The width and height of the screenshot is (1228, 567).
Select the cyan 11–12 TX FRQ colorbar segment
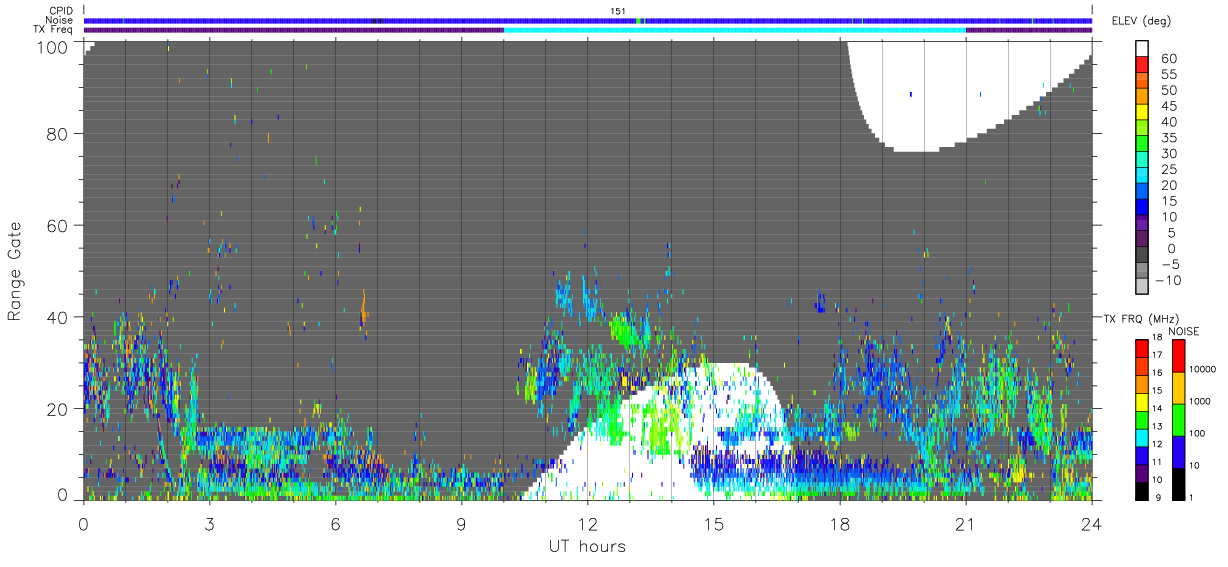coord(1142,437)
